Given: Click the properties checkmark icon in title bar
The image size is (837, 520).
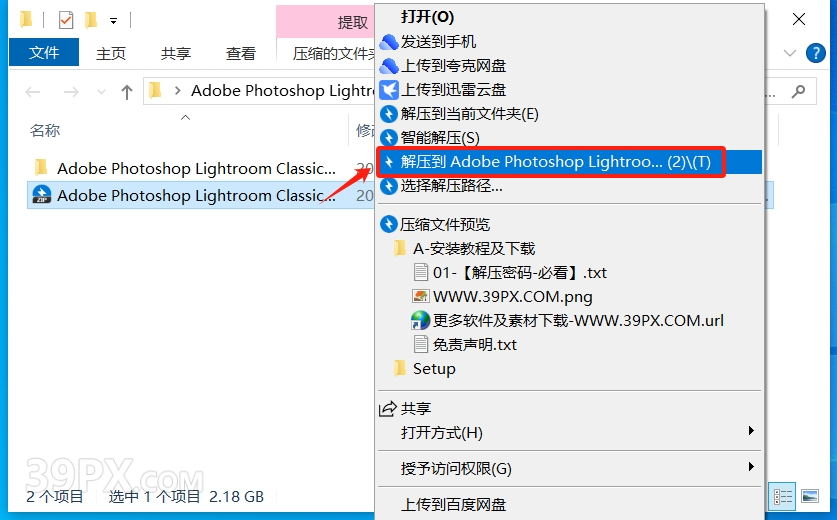Looking at the screenshot, I should [x=66, y=20].
